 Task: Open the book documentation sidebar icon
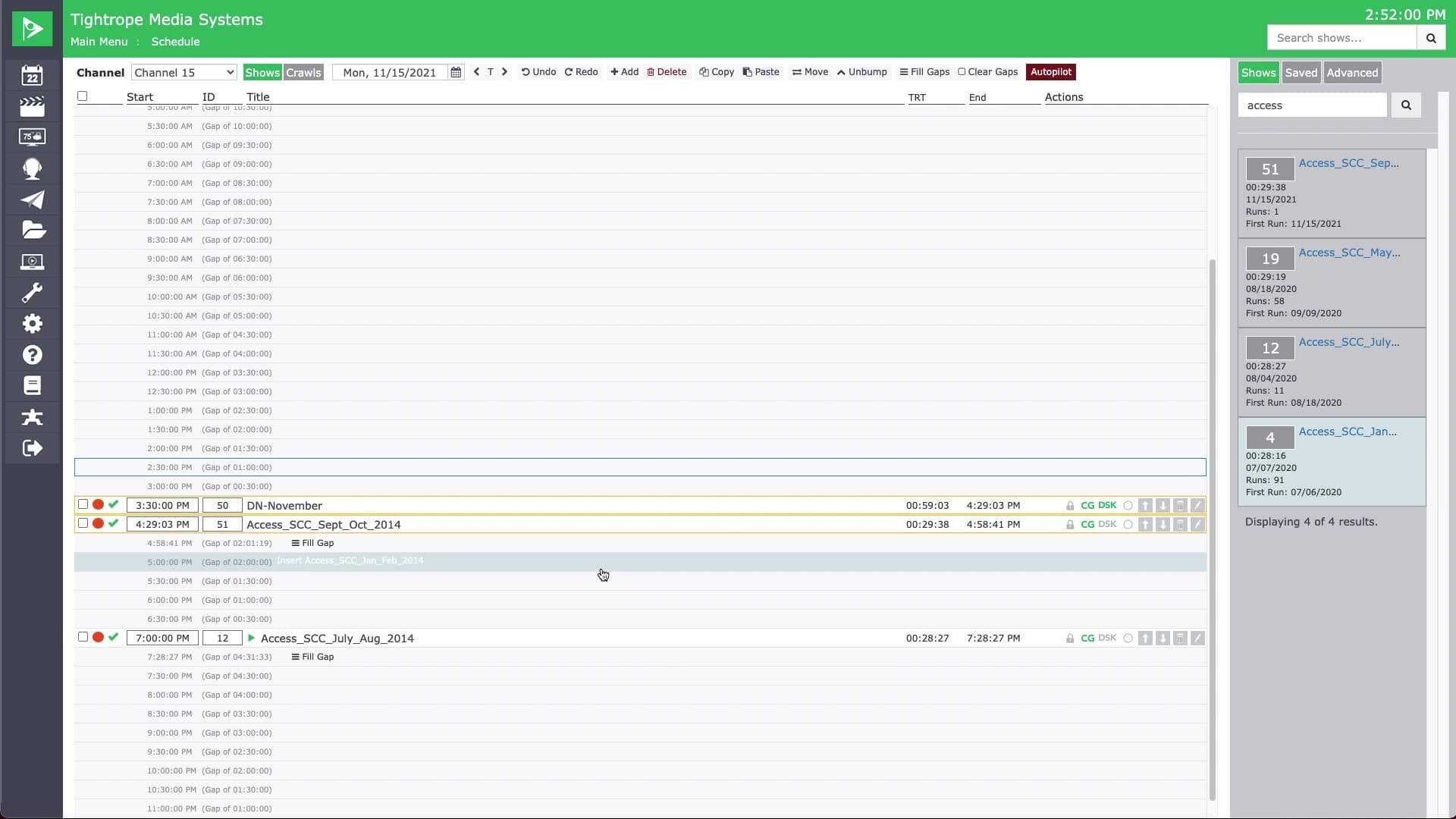(32, 385)
